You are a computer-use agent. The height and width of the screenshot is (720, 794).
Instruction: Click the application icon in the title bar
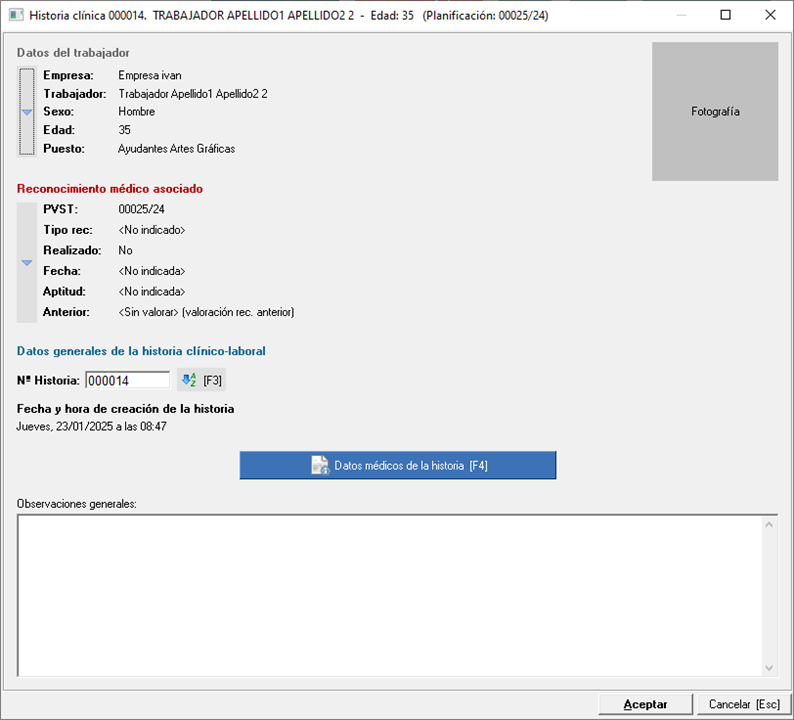[15, 15]
